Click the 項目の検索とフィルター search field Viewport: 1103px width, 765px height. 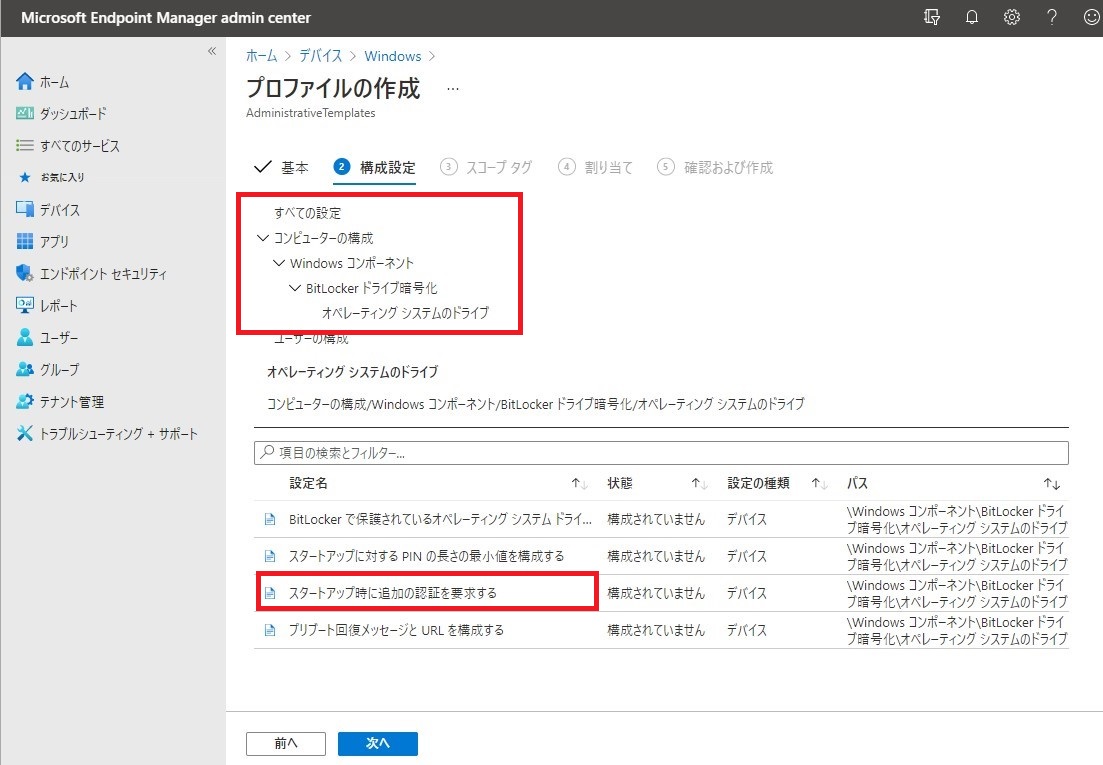pos(661,453)
